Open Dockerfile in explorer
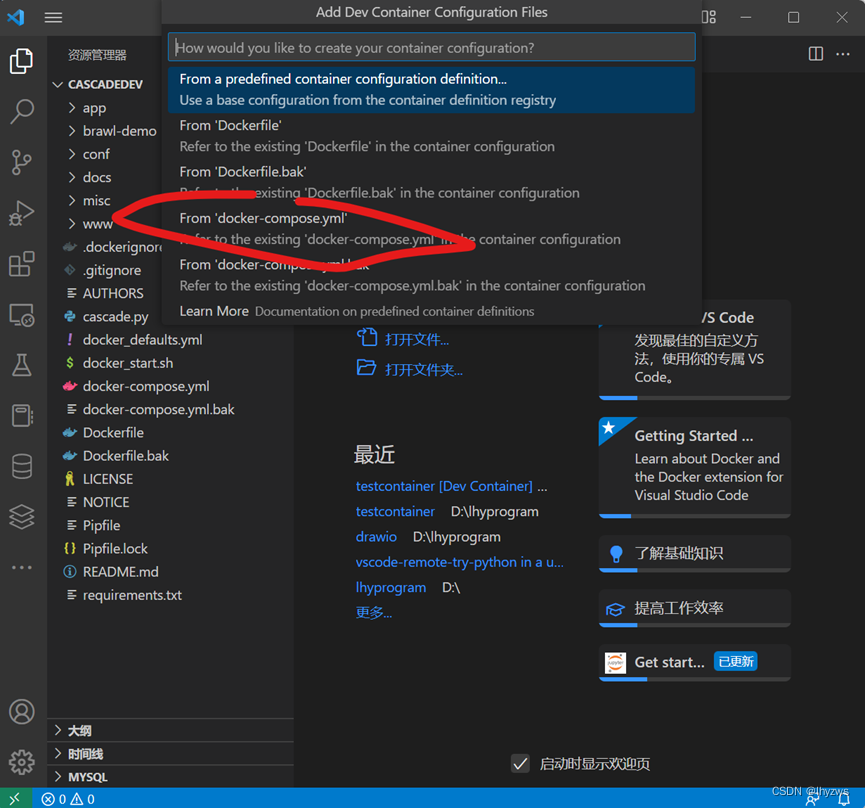The image size is (865, 808). 113,432
